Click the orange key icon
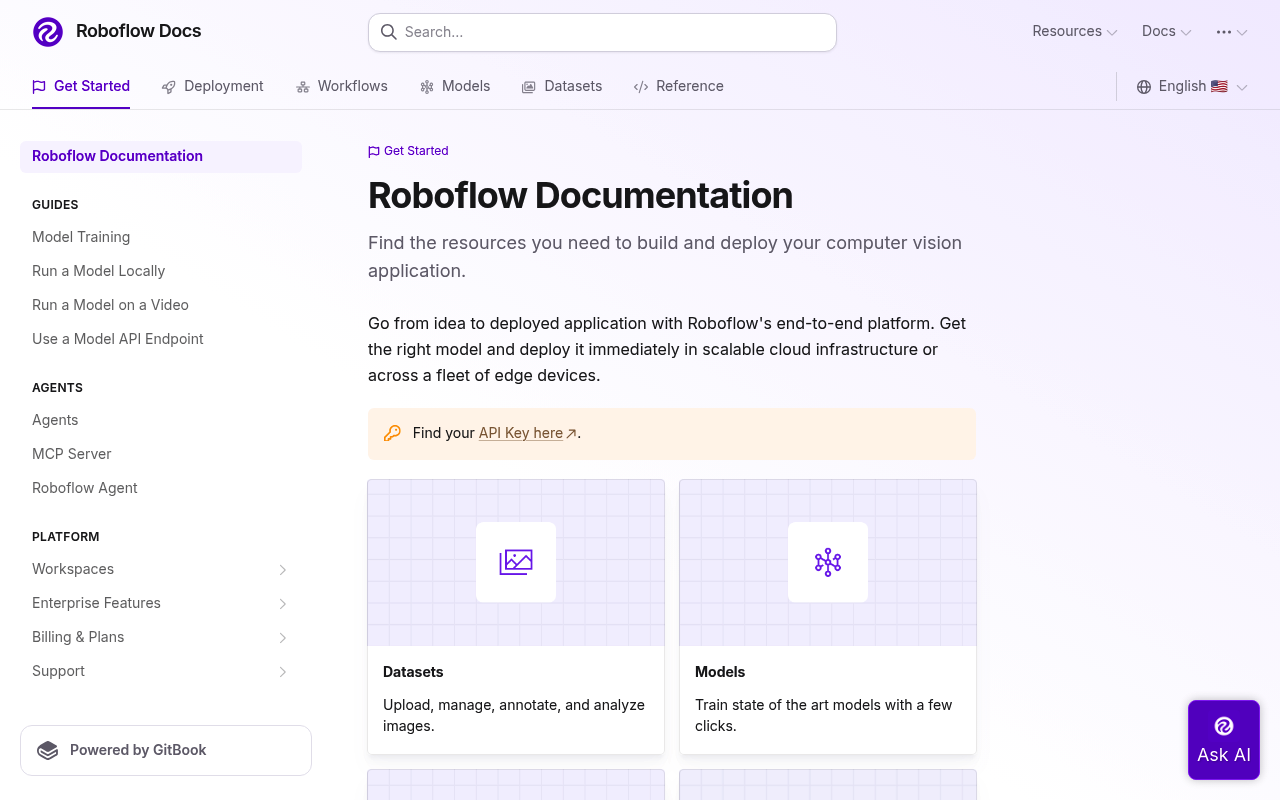This screenshot has height=800, width=1280. pyautogui.click(x=392, y=433)
